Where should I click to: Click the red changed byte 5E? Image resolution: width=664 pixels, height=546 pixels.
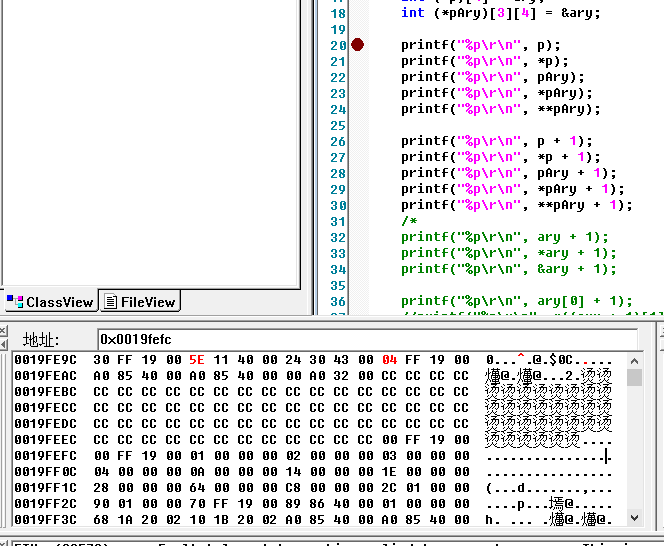[196, 360]
